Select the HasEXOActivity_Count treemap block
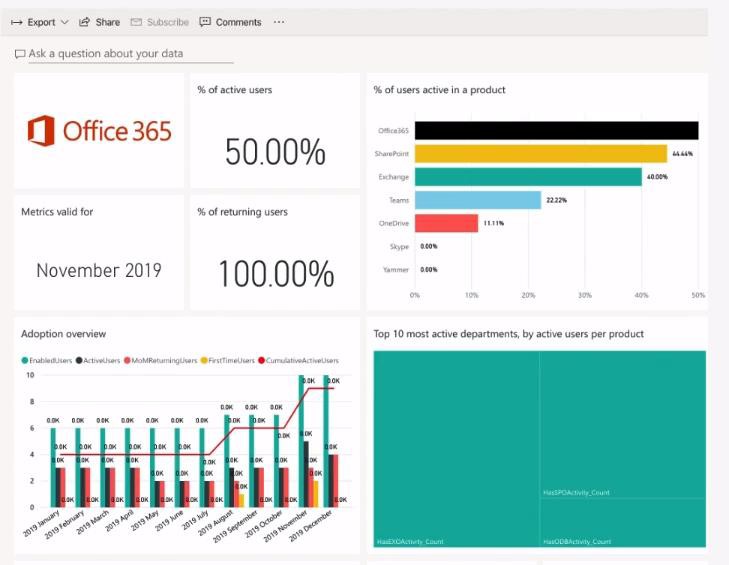Screen dimensions: 729x565 coord(456,449)
